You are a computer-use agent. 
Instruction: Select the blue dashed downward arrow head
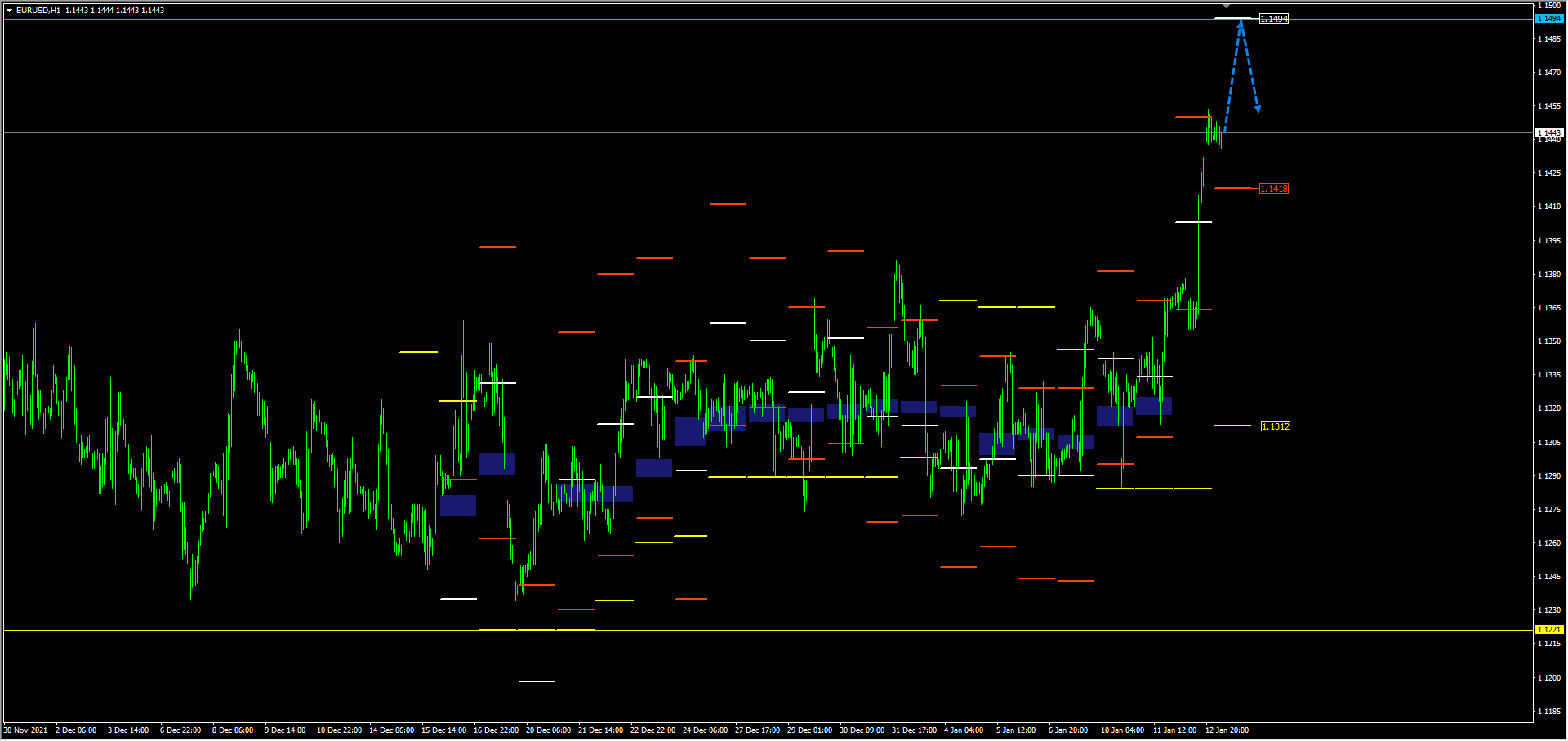pos(1258,108)
